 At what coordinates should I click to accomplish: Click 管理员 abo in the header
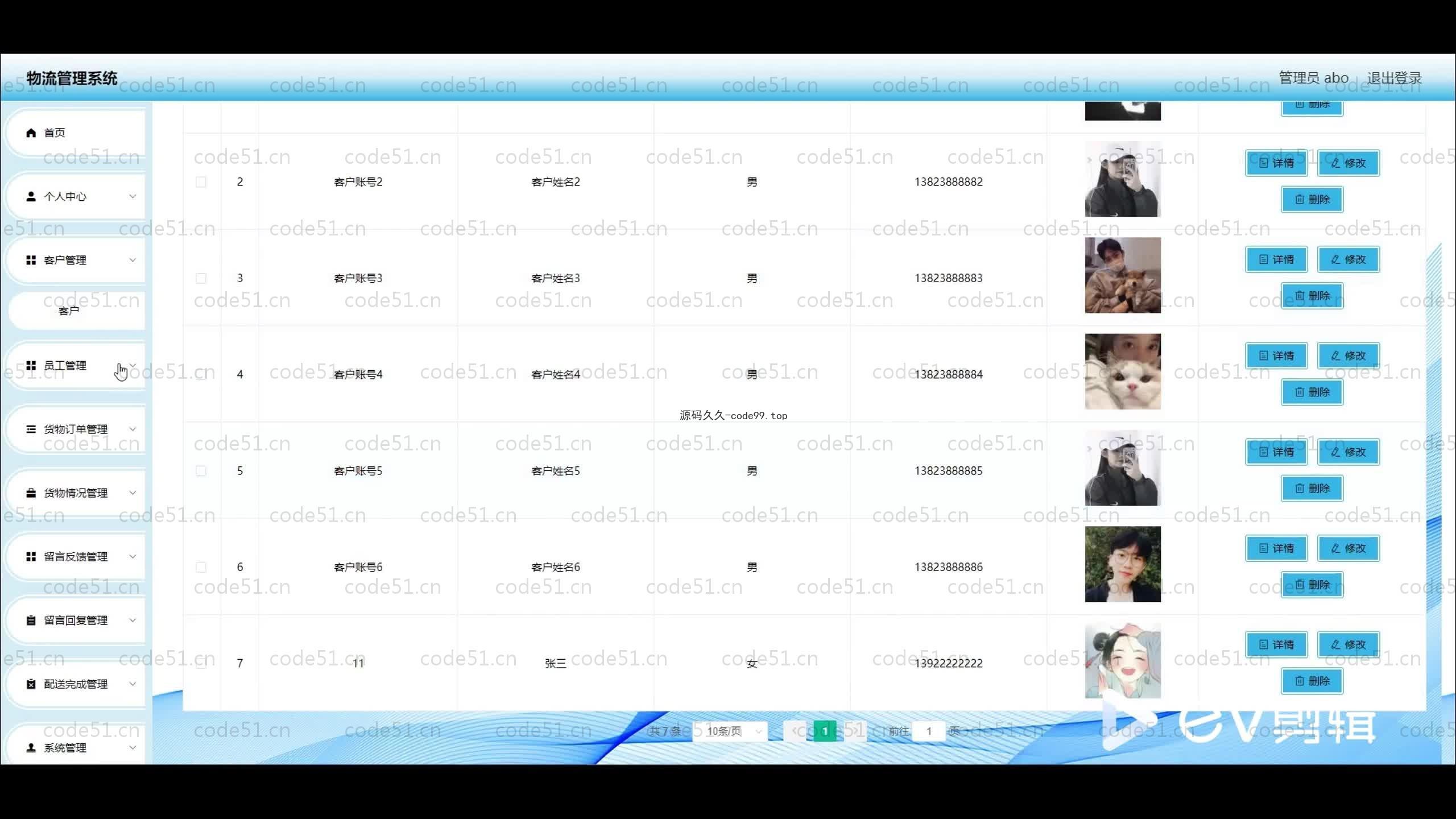1314,78
